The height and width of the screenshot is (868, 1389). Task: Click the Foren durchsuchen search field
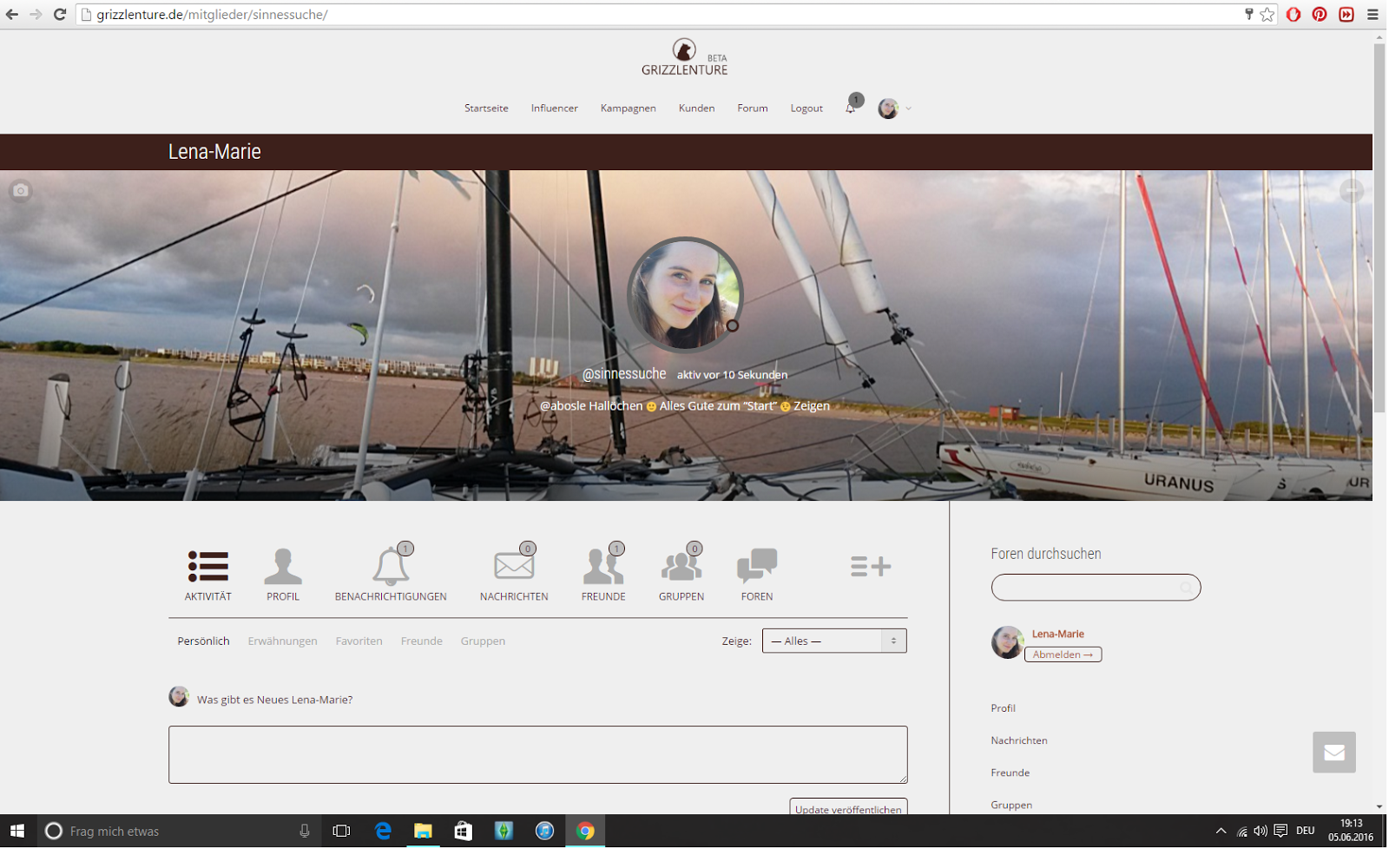(x=1096, y=588)
